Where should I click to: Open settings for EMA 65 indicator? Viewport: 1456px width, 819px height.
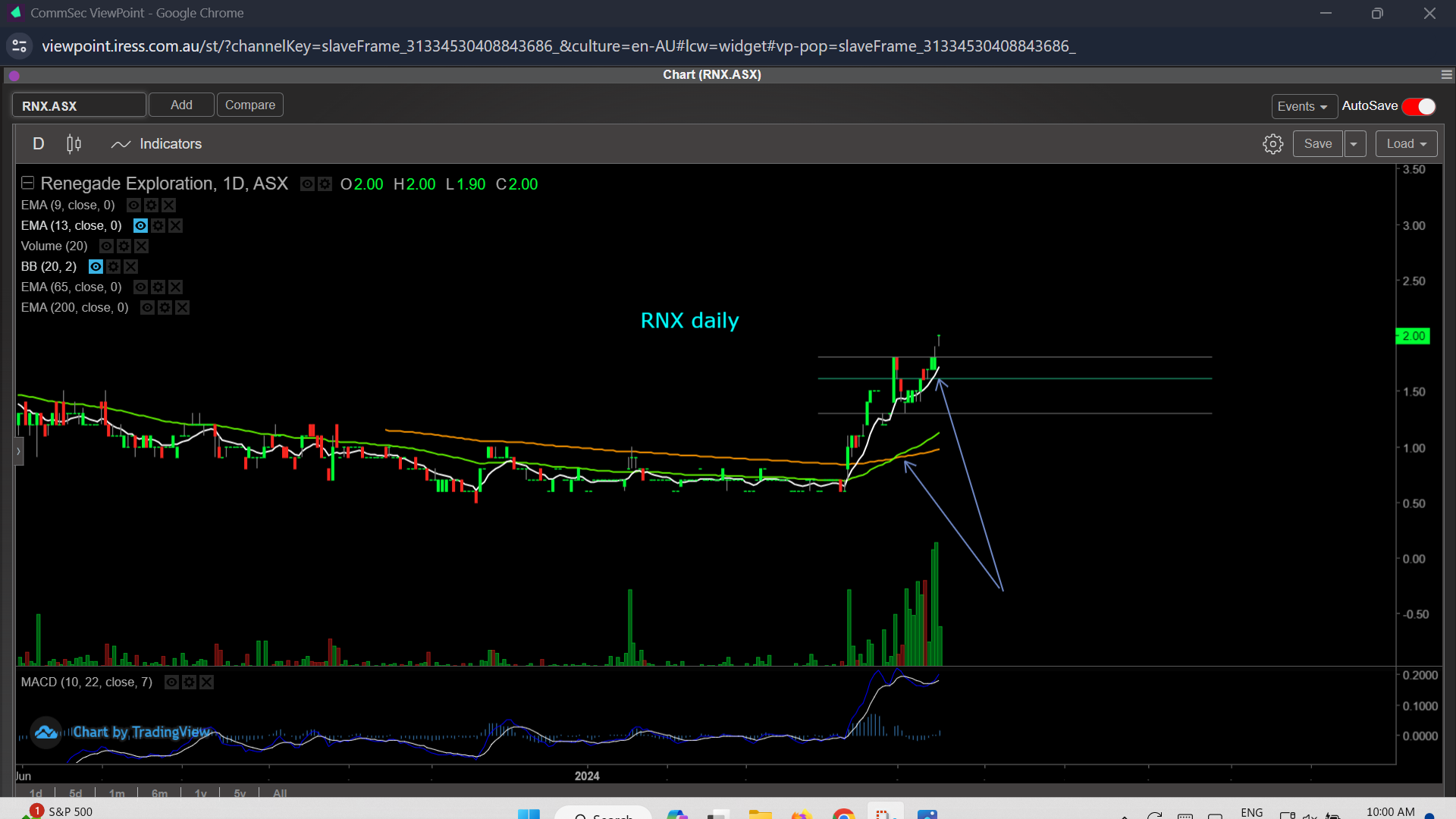point(158,287)
